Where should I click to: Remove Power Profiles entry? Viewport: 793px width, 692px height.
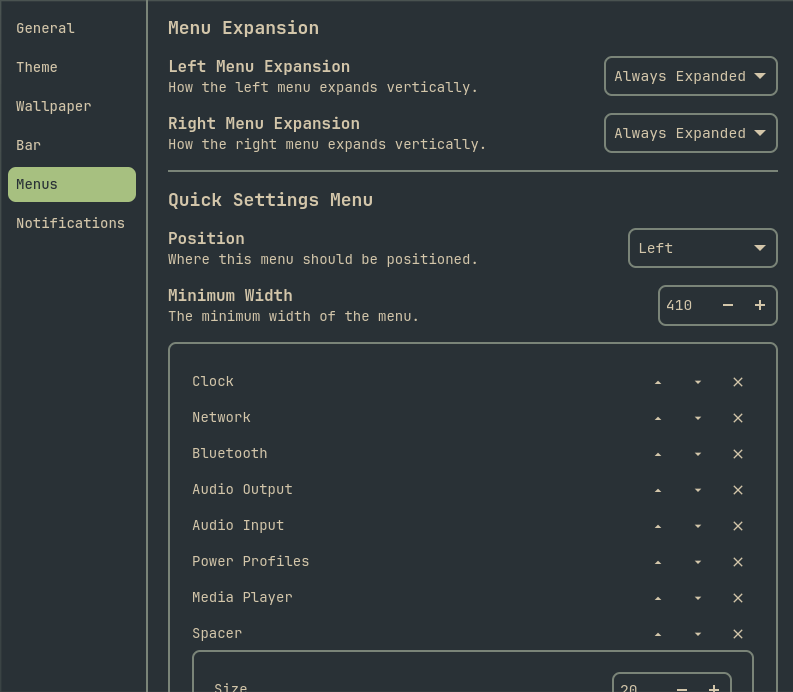738,562
